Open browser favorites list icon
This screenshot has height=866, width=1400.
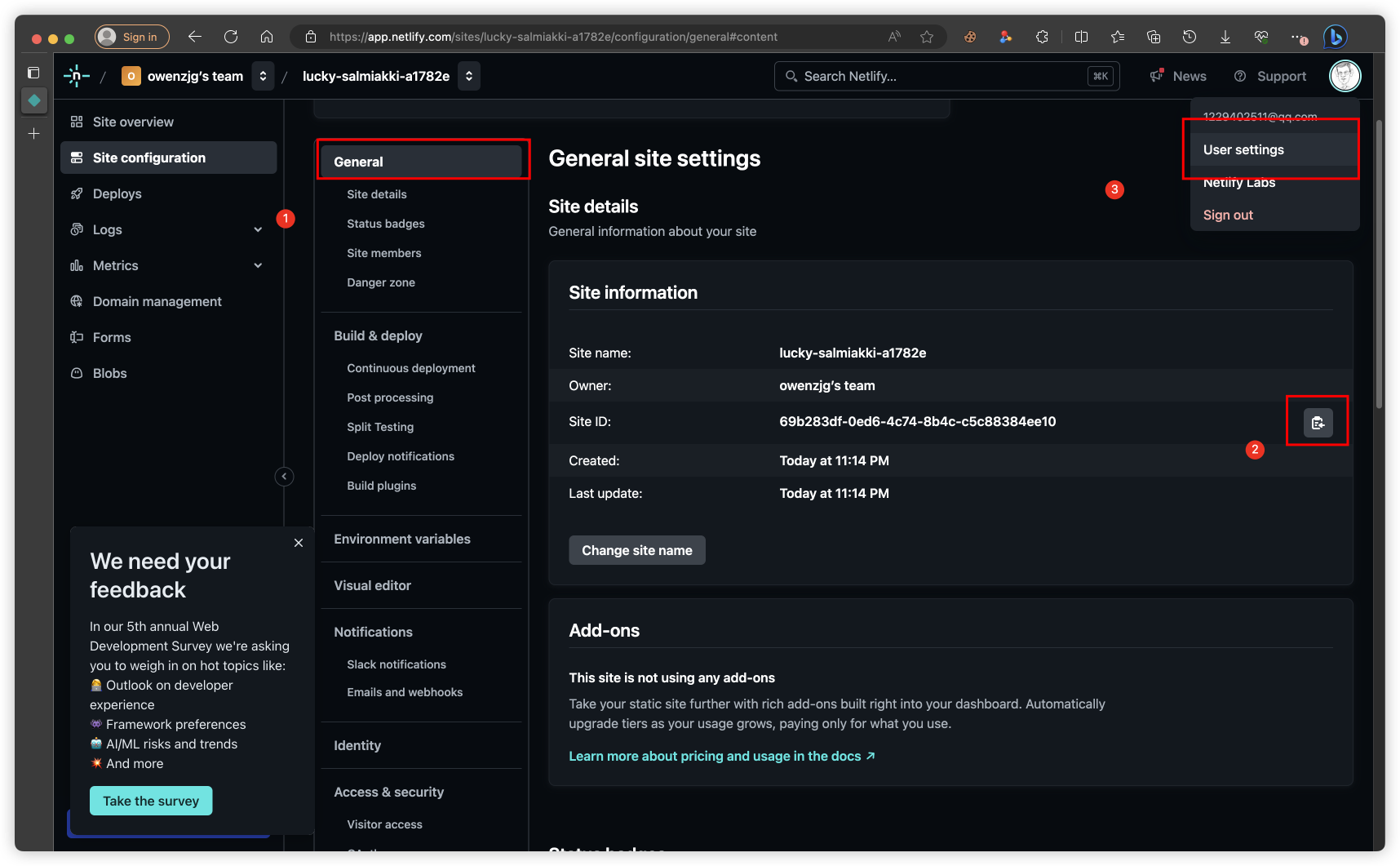click(1118, 37)
